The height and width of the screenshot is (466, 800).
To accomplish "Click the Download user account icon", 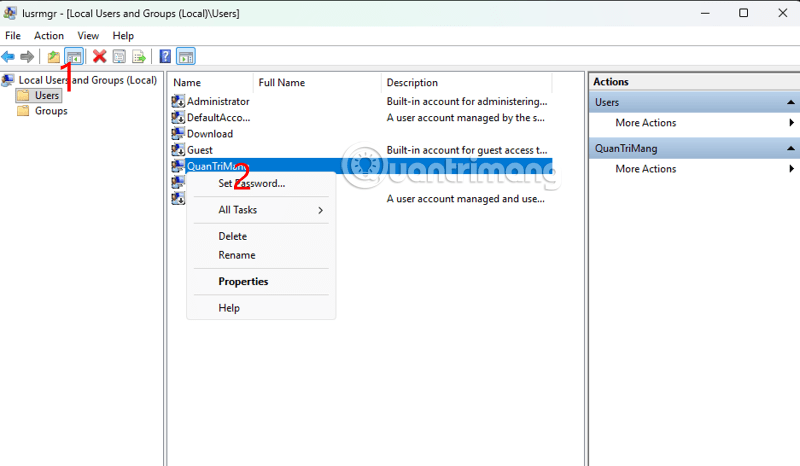I will [x=178, y=134].
